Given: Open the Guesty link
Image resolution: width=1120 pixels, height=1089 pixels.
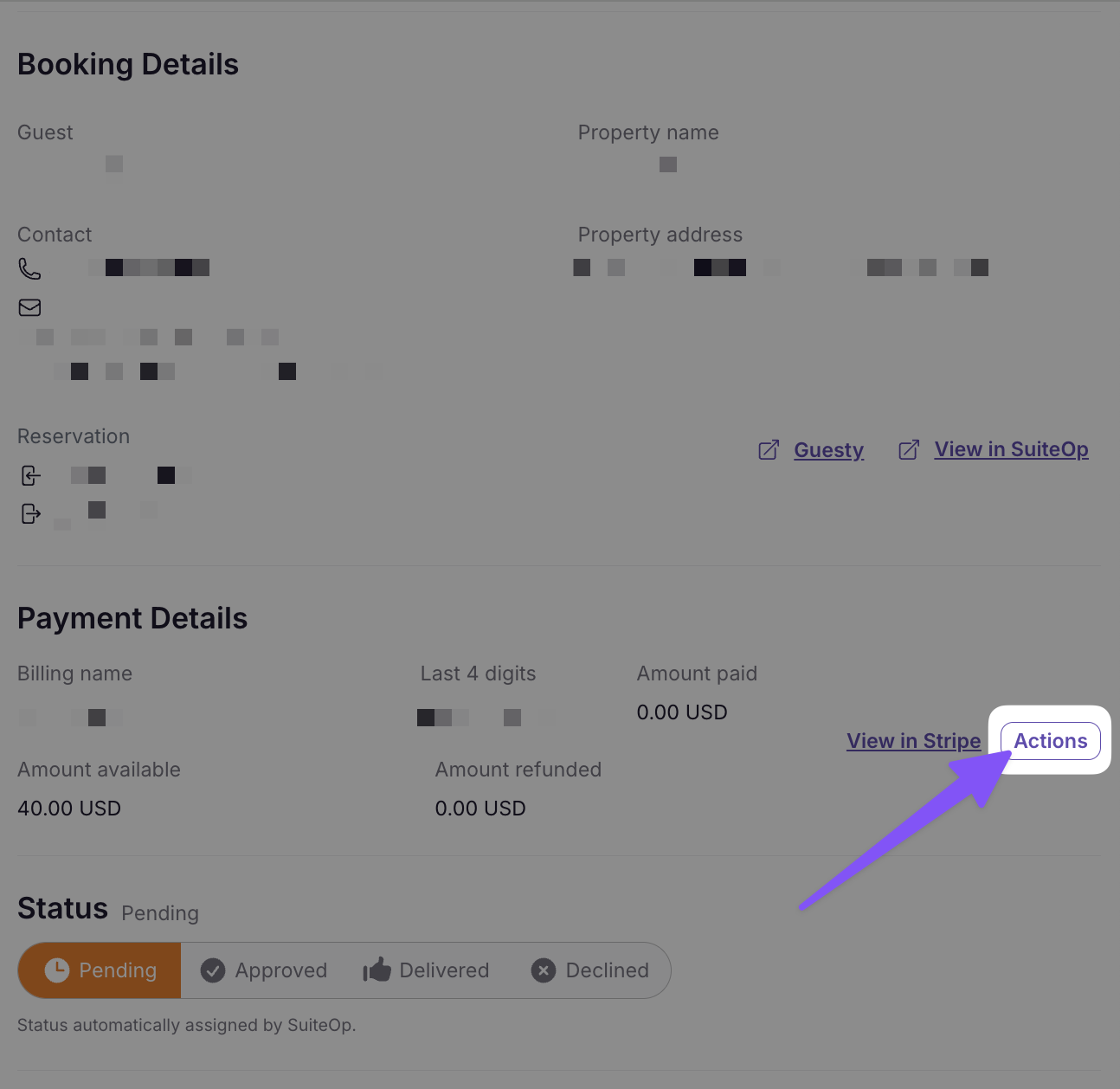Looking at the screenshot, I should (828, 449).
